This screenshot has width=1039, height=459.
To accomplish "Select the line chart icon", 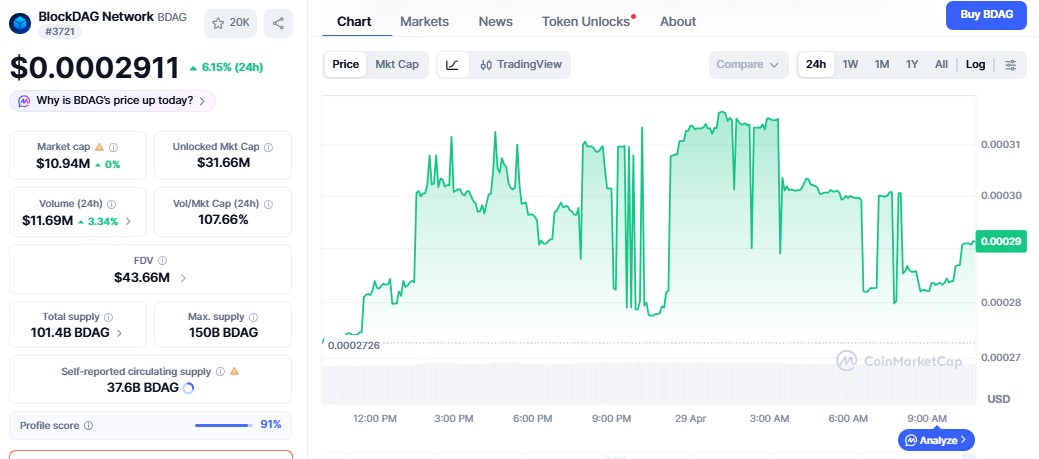I will (453, 65).
